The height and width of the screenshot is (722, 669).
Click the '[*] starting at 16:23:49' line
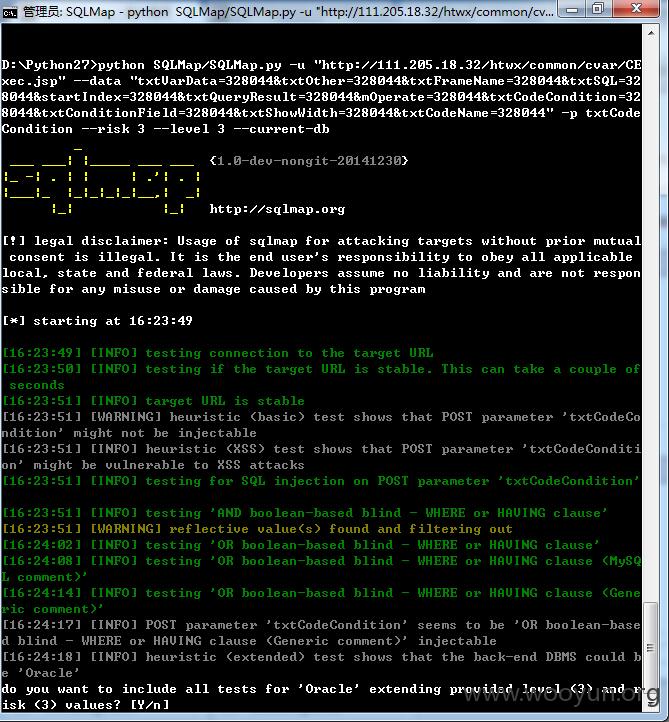pyautogui.click(x=97, y=321)
